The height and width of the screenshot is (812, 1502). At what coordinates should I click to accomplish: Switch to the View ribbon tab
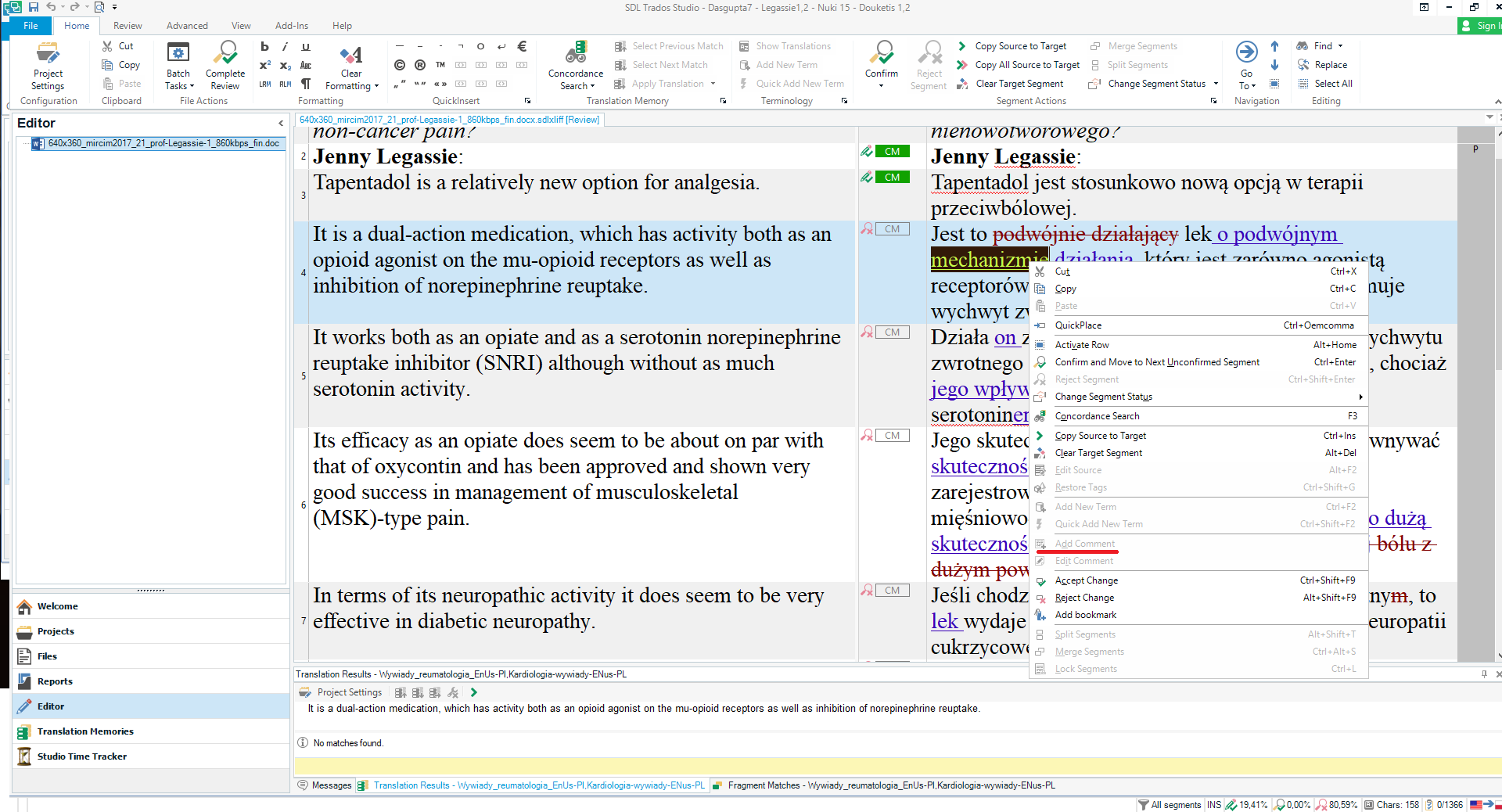(241, 26)
